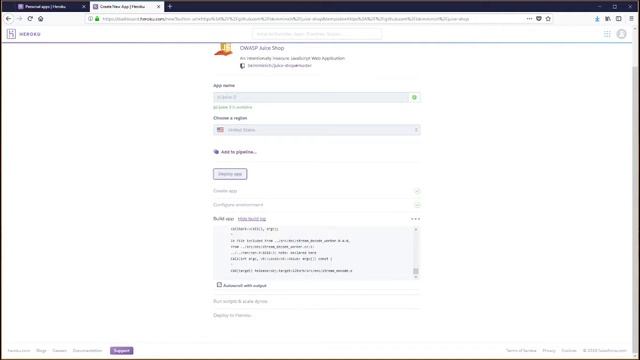Open the Heroku apps grid menu
The height and width of the screenshot is (360, 640).
607,34
